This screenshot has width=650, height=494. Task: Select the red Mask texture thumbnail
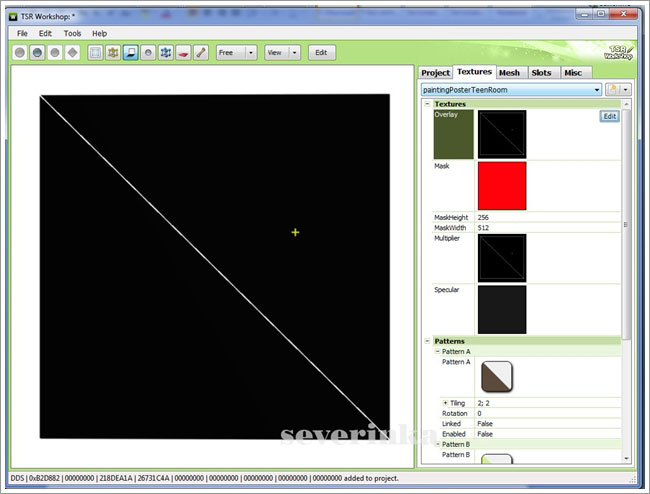502,186
